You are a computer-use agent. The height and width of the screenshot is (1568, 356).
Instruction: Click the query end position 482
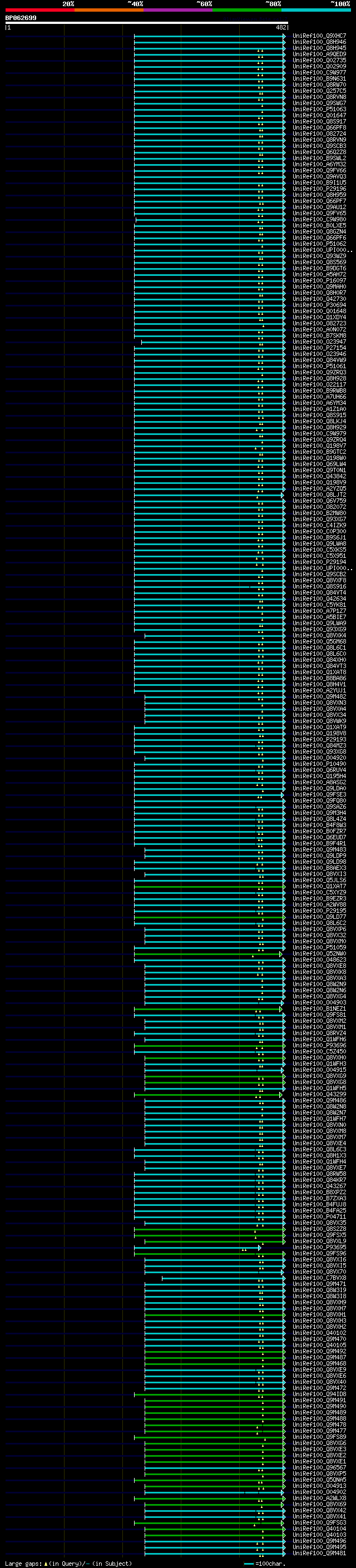[280, 27]
